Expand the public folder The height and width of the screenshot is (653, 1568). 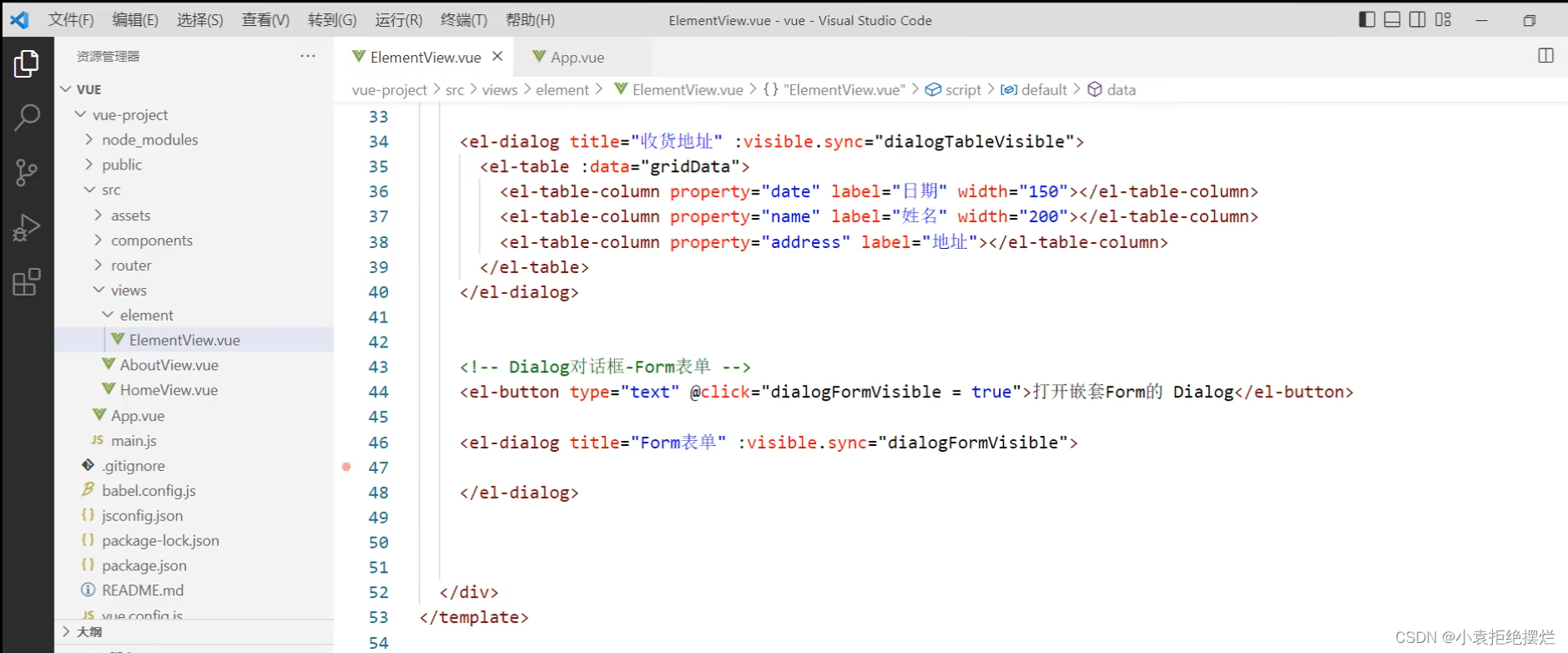[89, 165]
